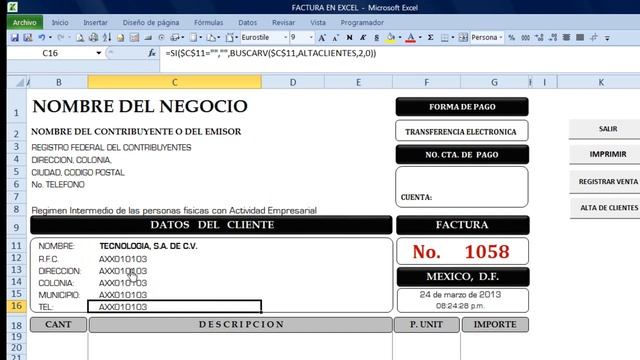The image size is (640, 360).
Task: Click the date 24 de marzo de 2013
Action: 460,295
